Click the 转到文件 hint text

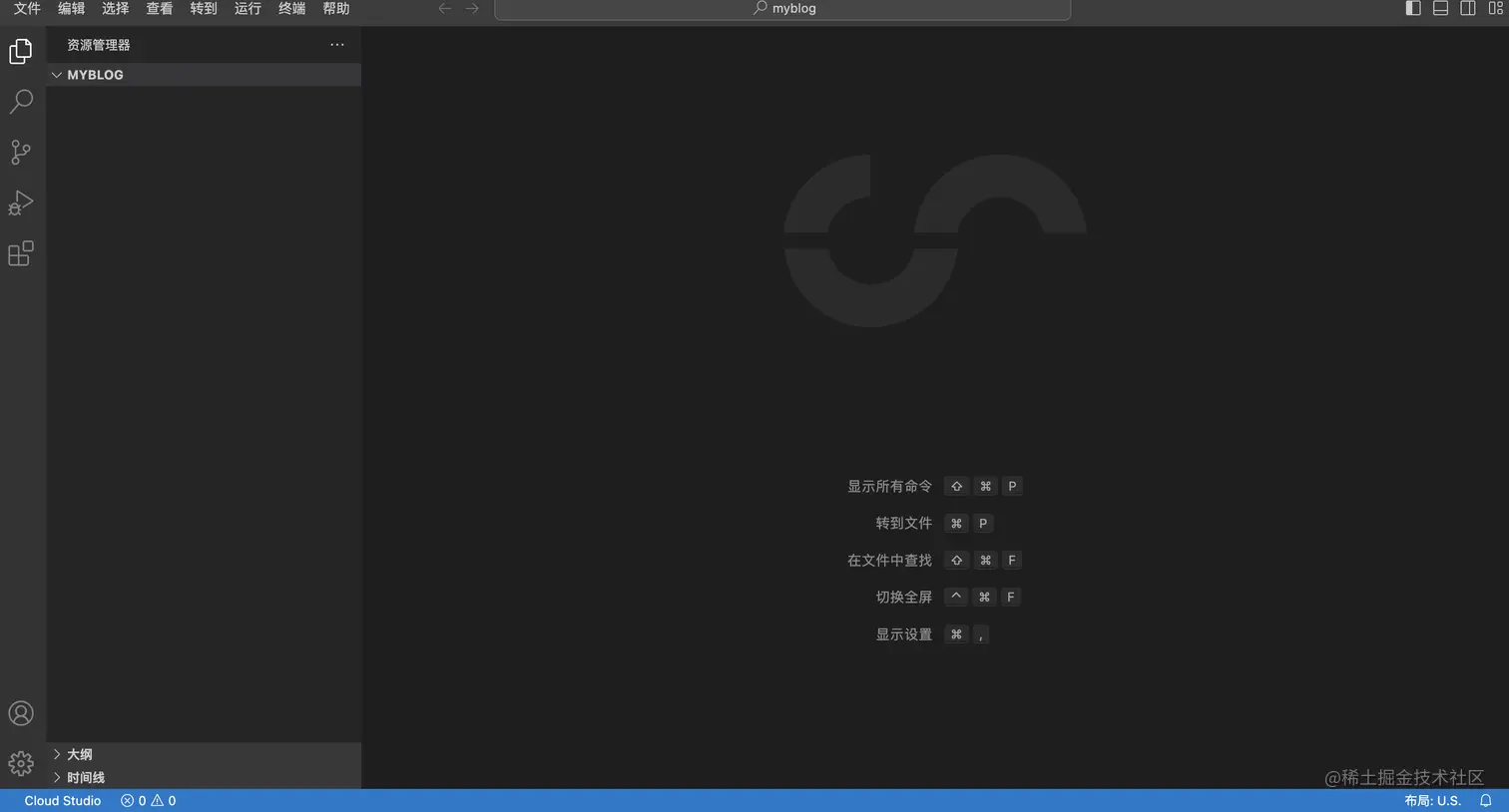(x=903, y=524)
